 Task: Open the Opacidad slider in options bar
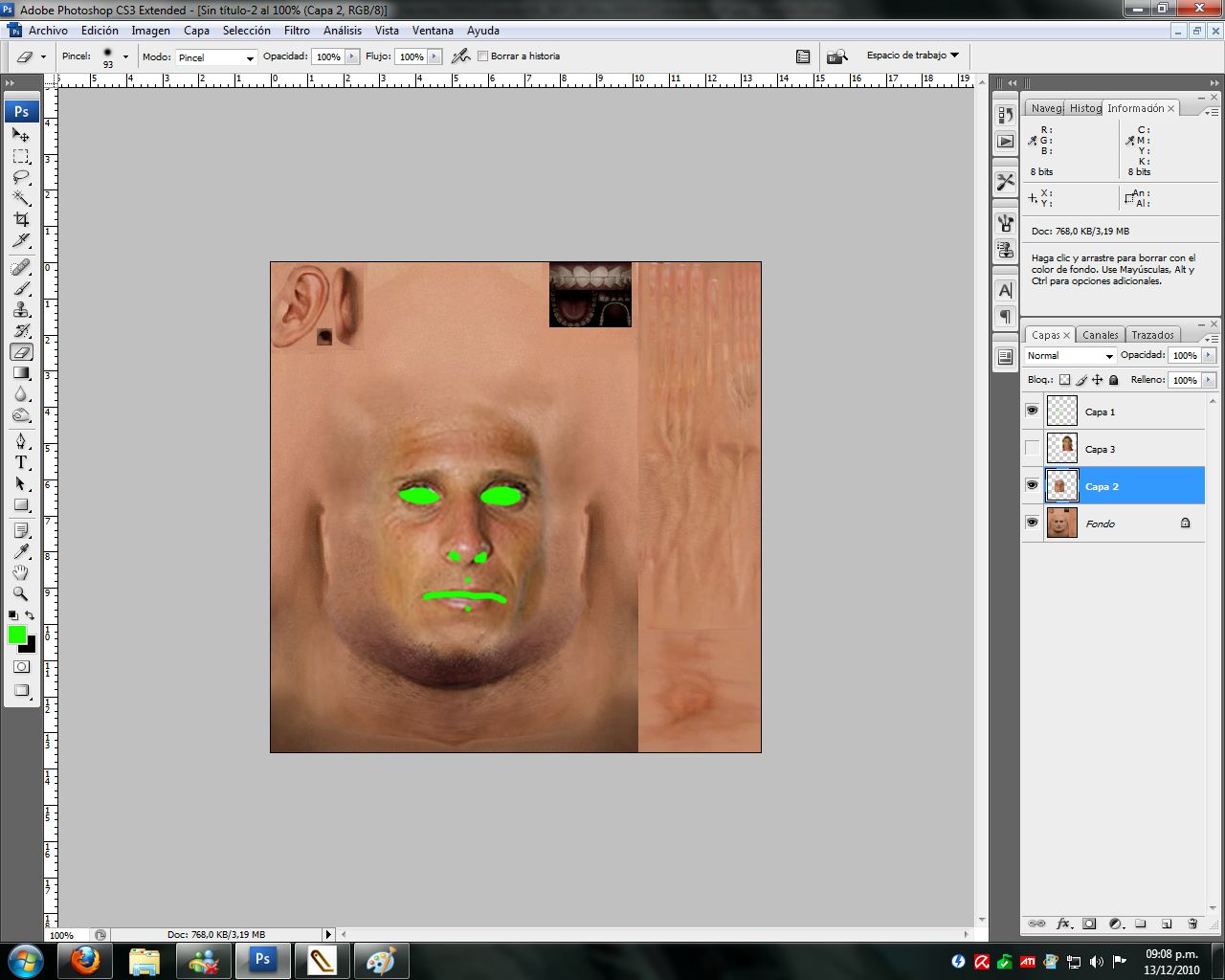click(x=352, y=56)
